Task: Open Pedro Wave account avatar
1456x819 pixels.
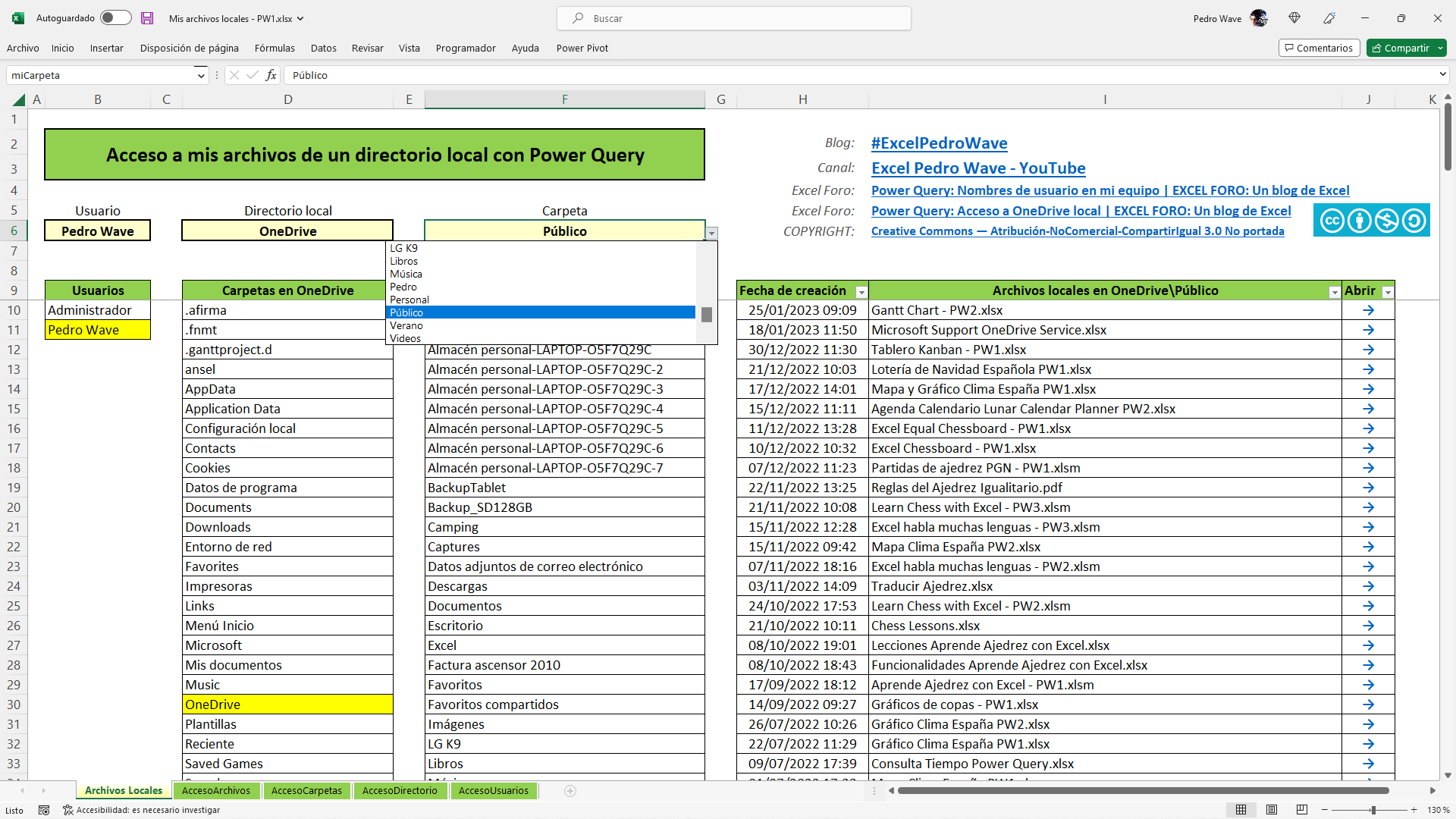Action: 1259,18
